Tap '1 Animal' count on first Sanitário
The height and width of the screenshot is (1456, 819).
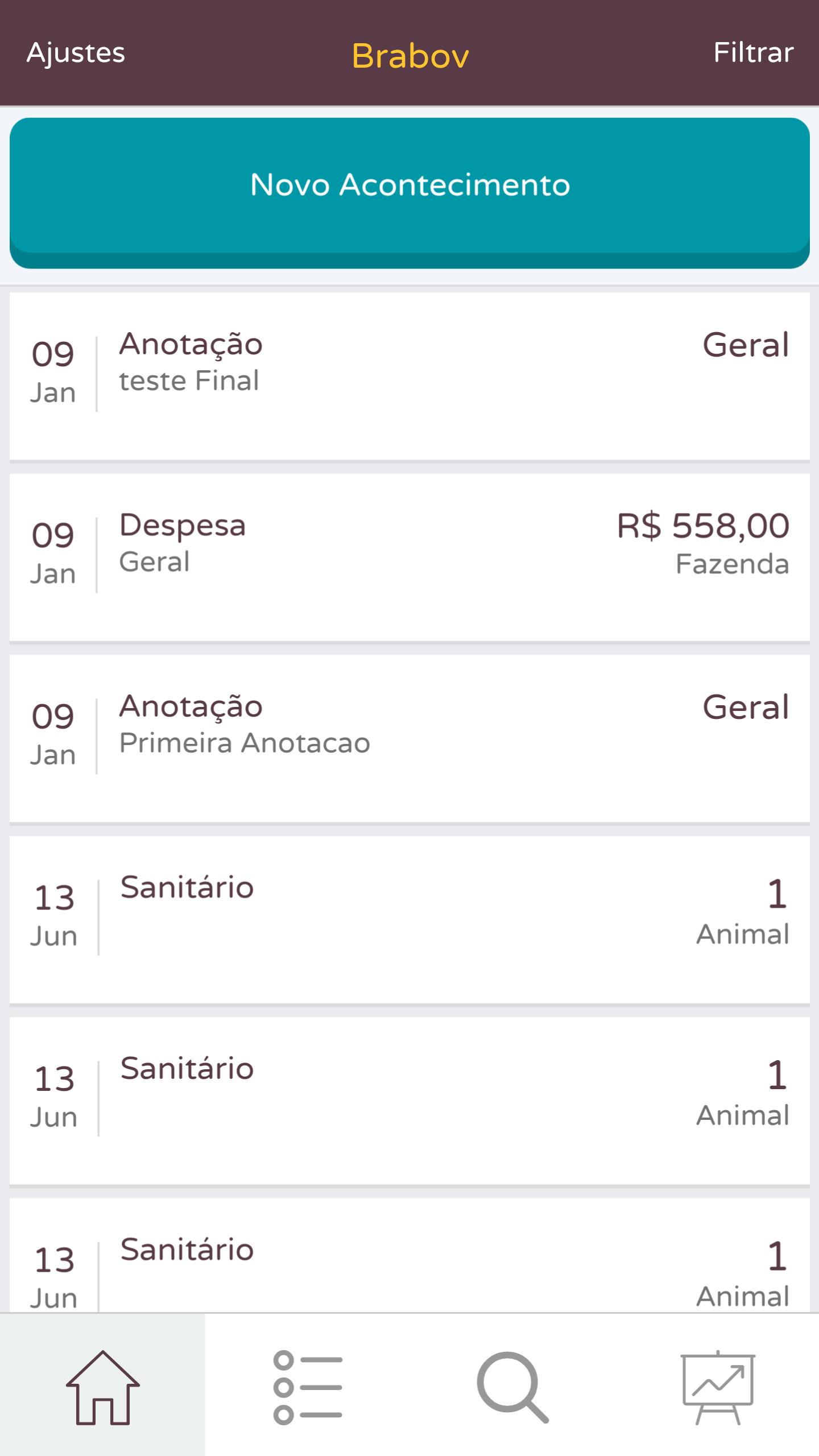pos(743,913)
